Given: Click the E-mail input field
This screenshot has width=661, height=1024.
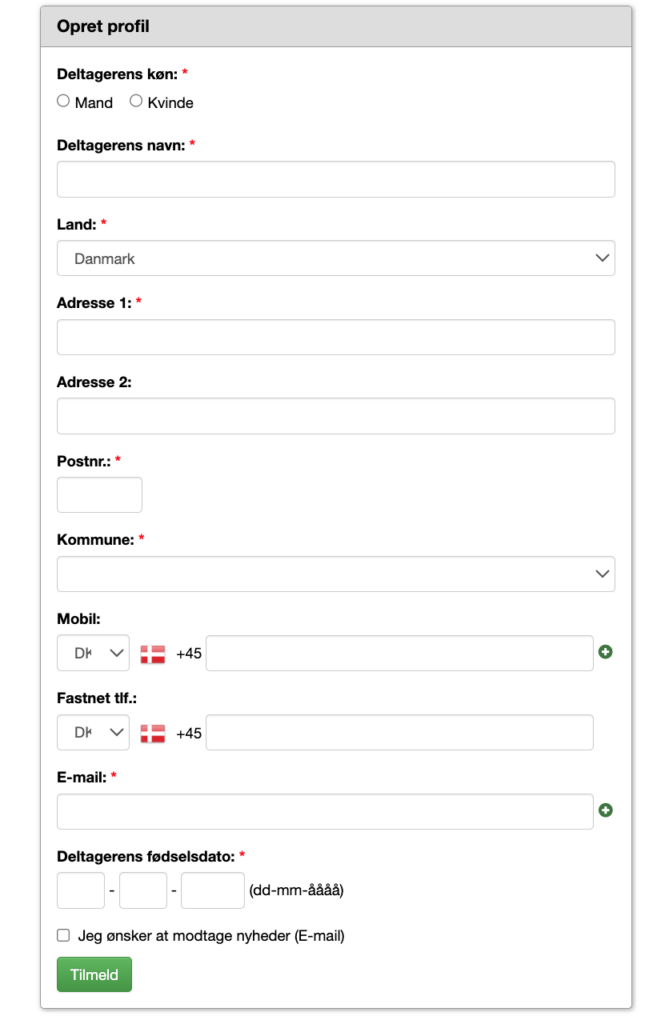Looking at the screenshot, I should pyautogui.click(x=325, y=811).
